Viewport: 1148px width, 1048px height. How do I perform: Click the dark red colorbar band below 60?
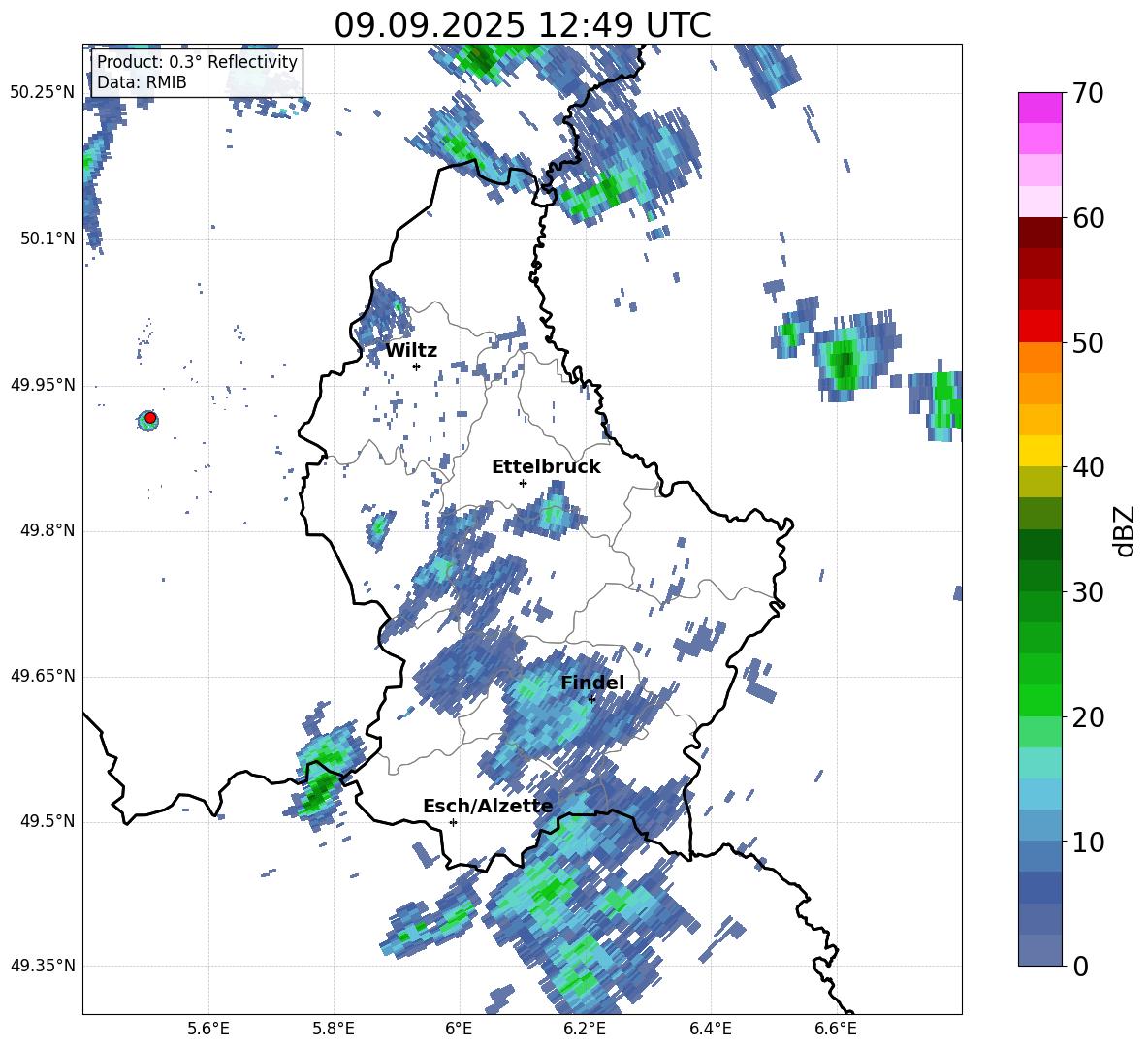coord(1039,233)
